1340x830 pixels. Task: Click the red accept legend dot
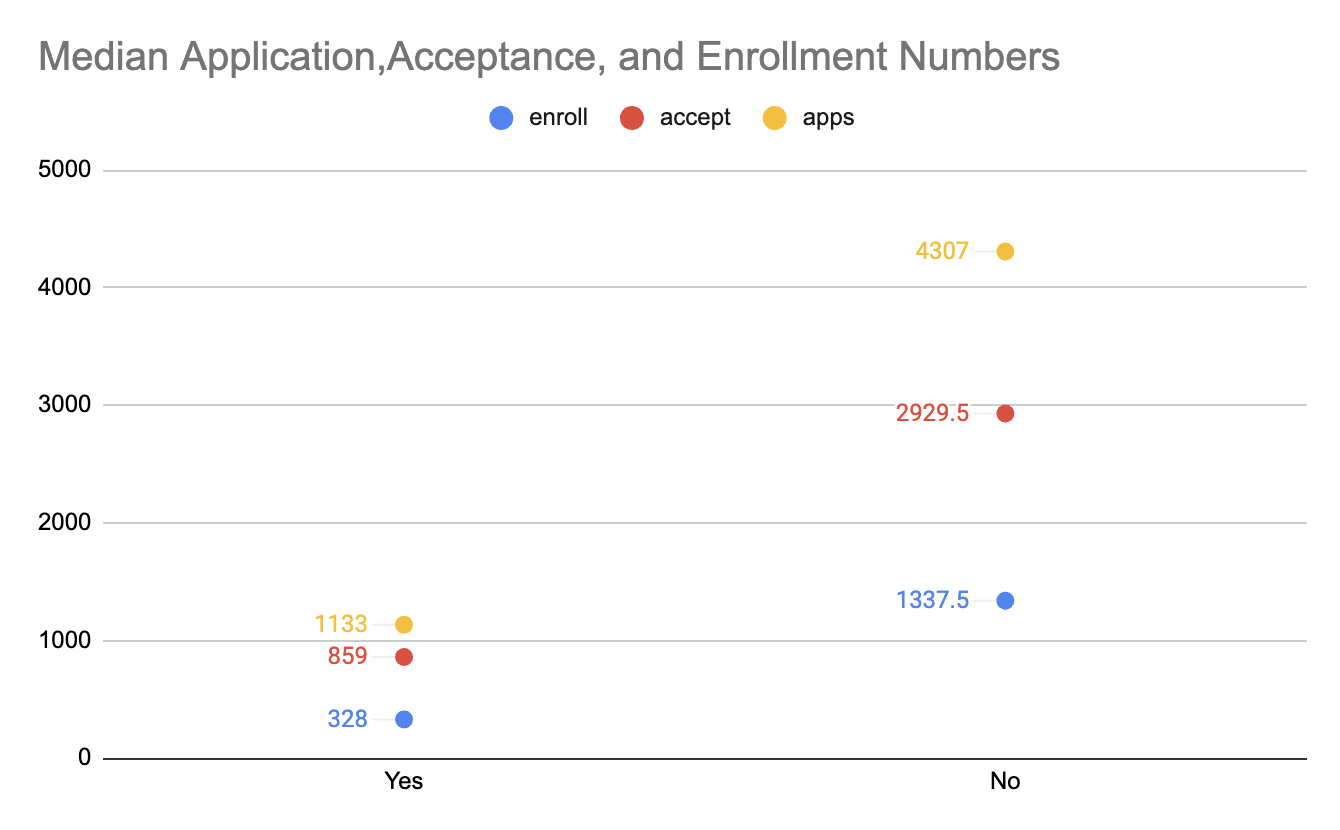[631, 118]
